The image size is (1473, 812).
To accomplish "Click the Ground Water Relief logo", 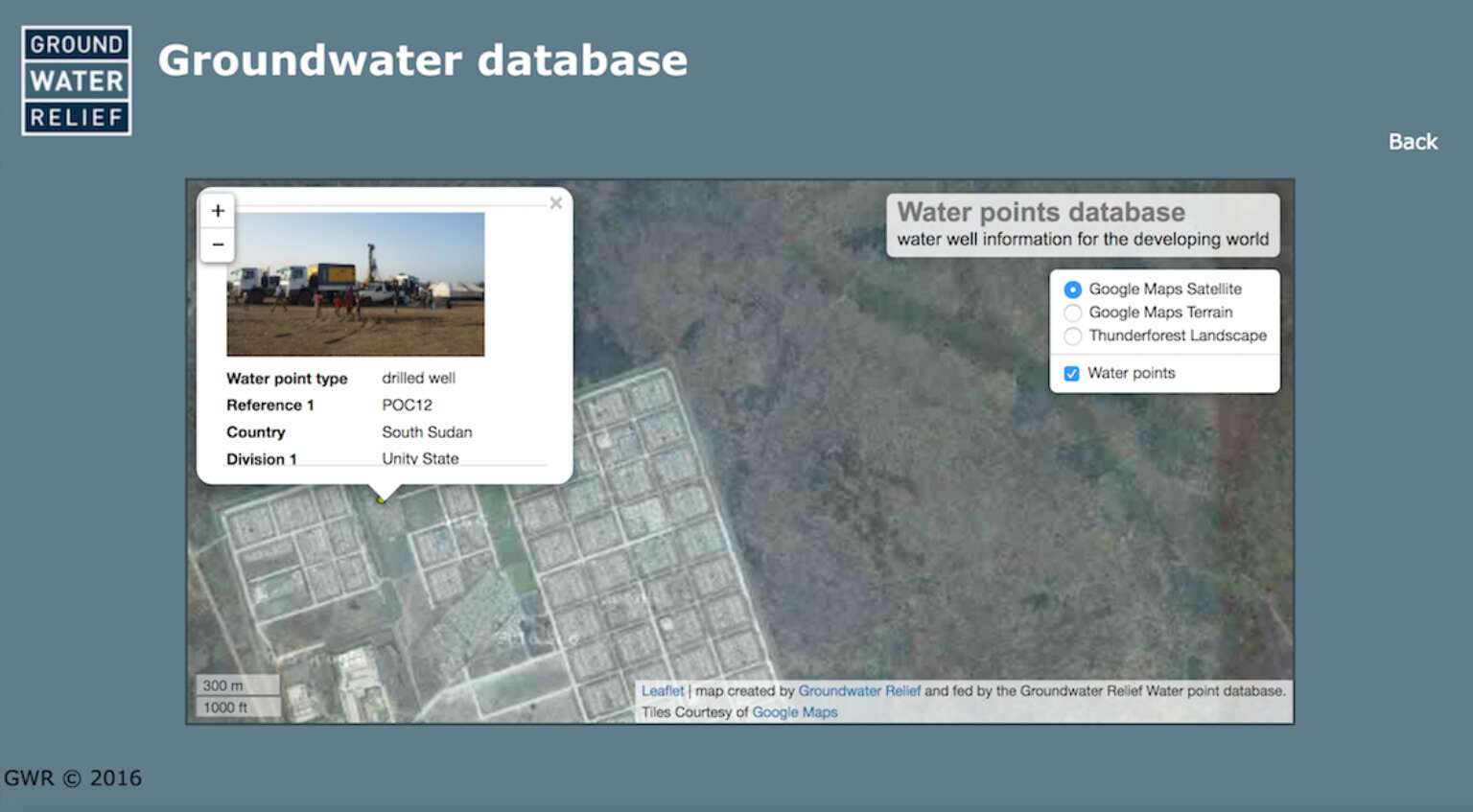I will click(77, 81).
